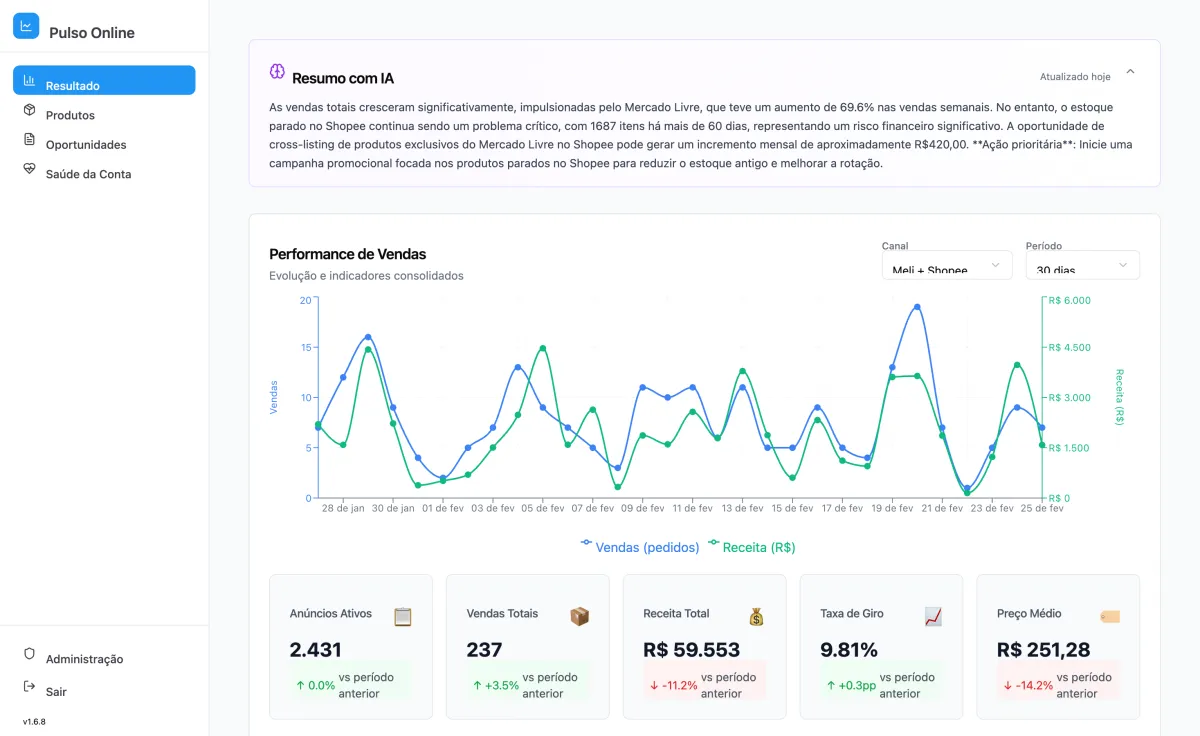This screenshot has width=1200, height=736.
Task: Click the Sair logout arrow icon
Action: coord(29,687)
